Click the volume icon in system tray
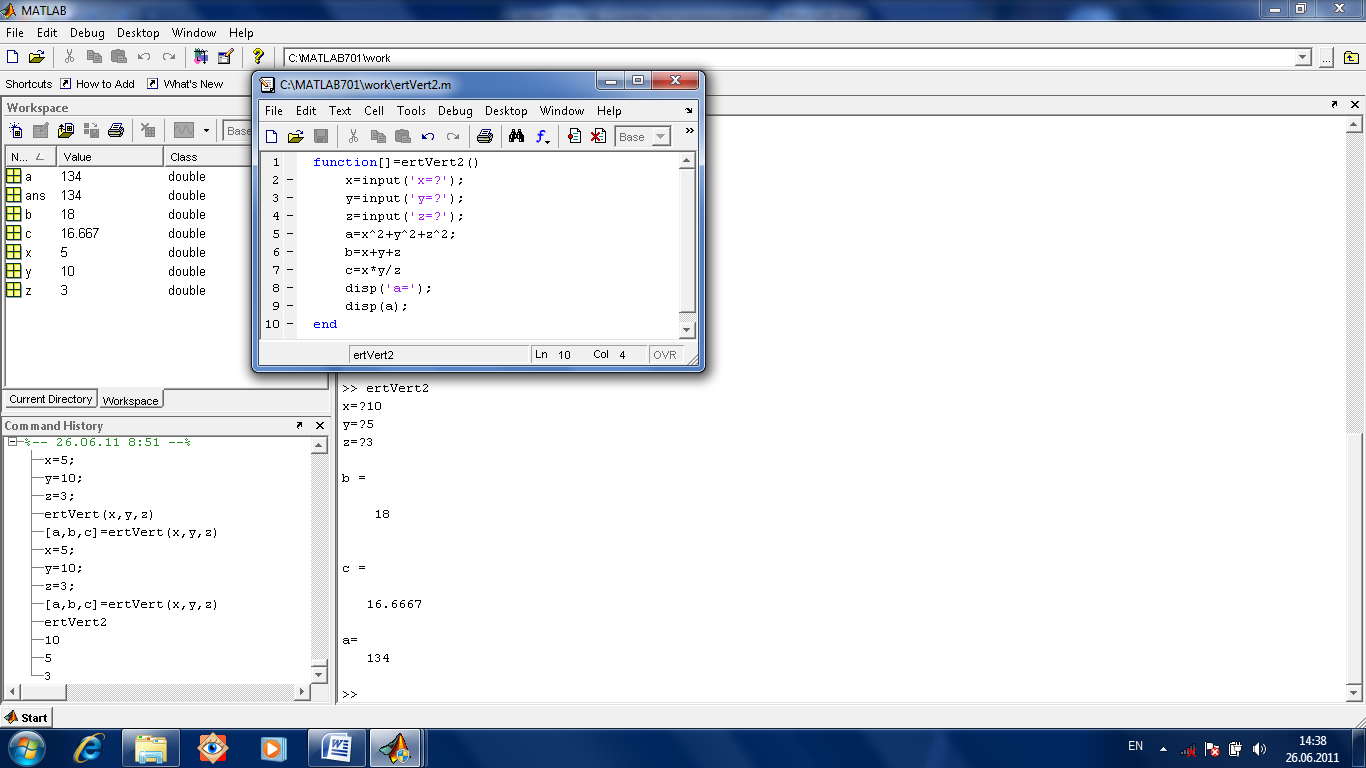 click(x=1259, y=748)
